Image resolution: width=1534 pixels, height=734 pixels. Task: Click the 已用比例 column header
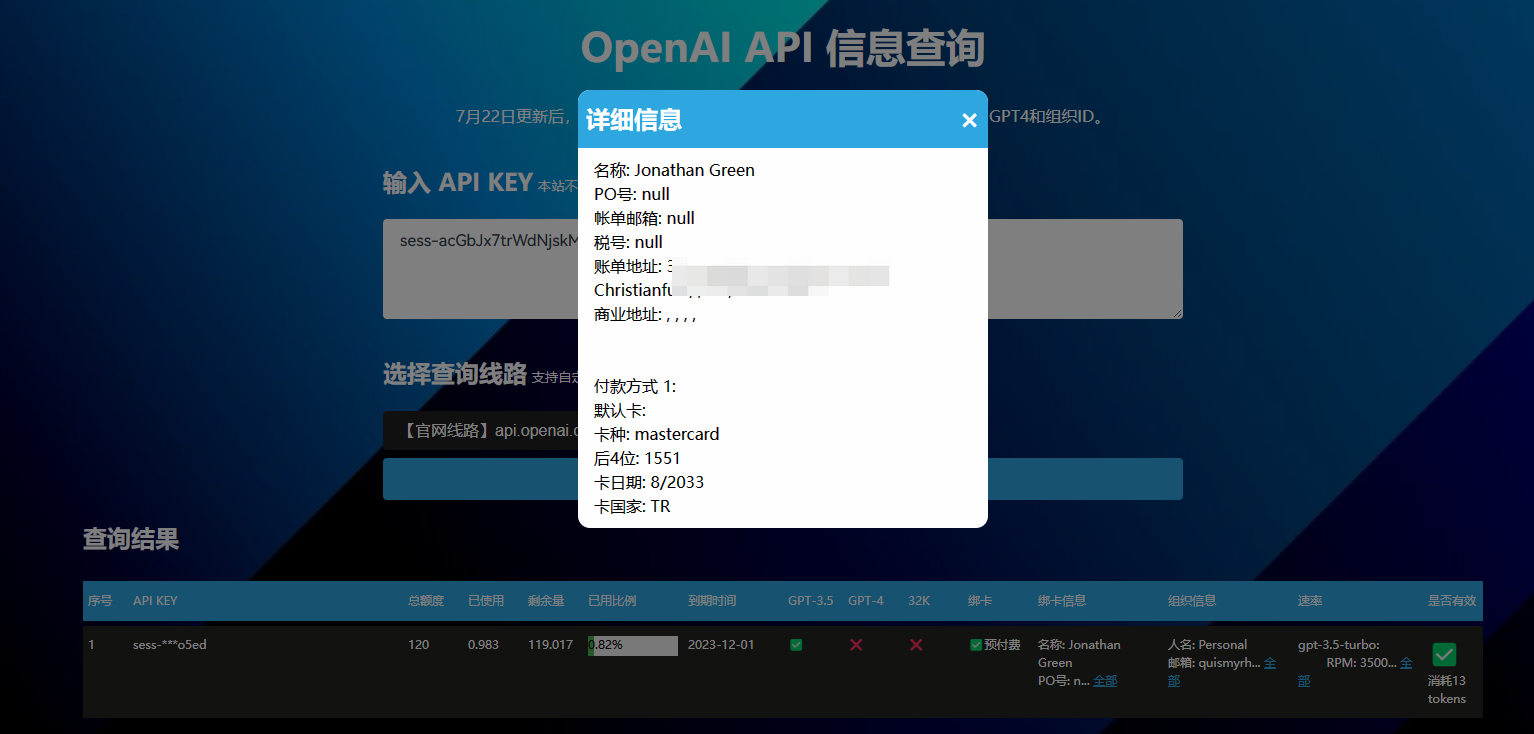tap(612, 601)
